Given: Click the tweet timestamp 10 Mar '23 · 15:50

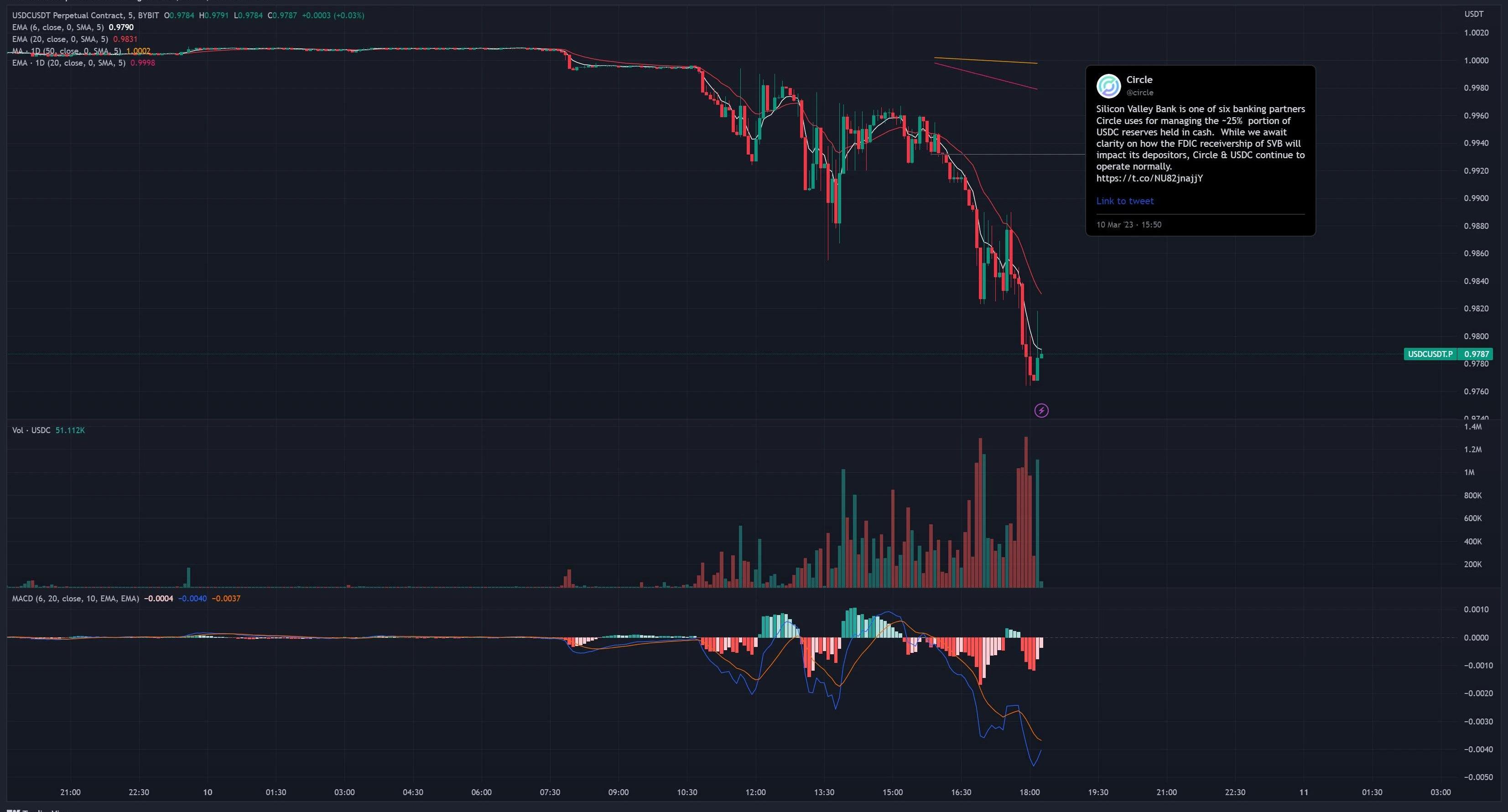Looking at the screenshot, I should point(1128,225).
